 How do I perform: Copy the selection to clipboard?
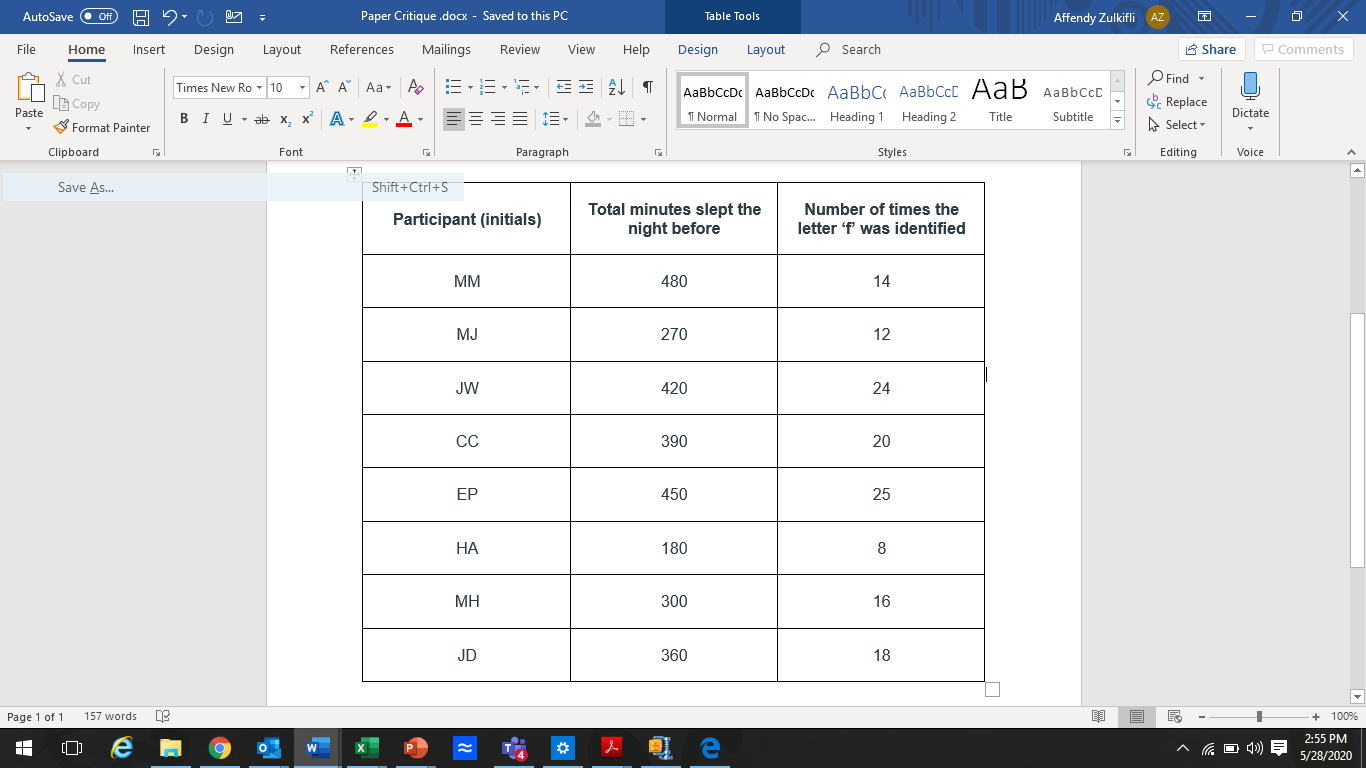(x=77, y=104)
